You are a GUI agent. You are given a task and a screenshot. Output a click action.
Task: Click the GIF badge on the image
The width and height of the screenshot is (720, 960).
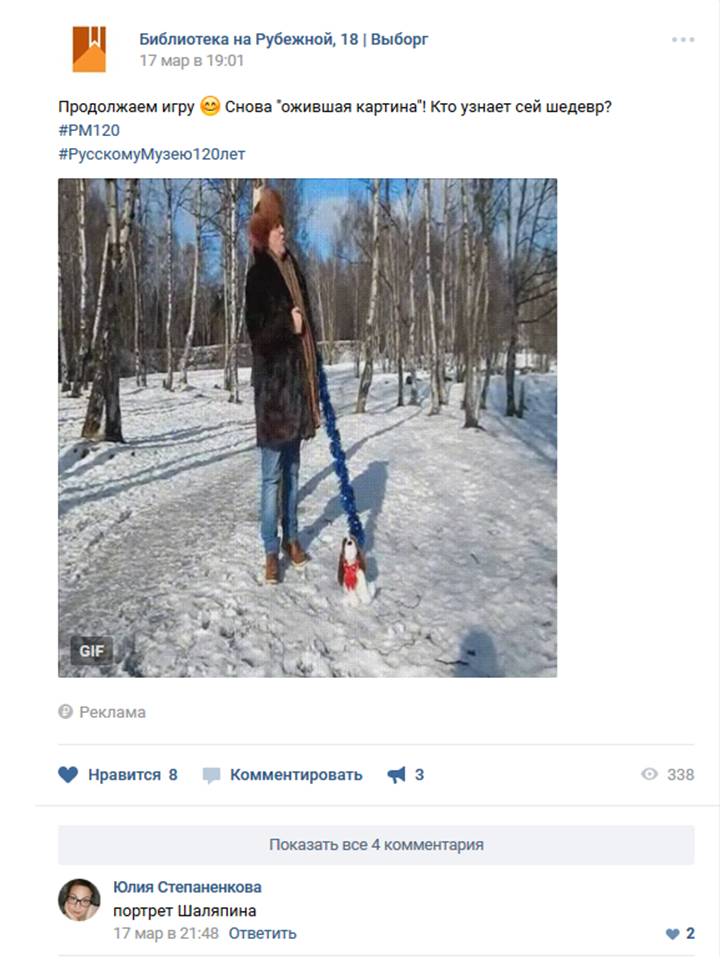pos(92,651)
